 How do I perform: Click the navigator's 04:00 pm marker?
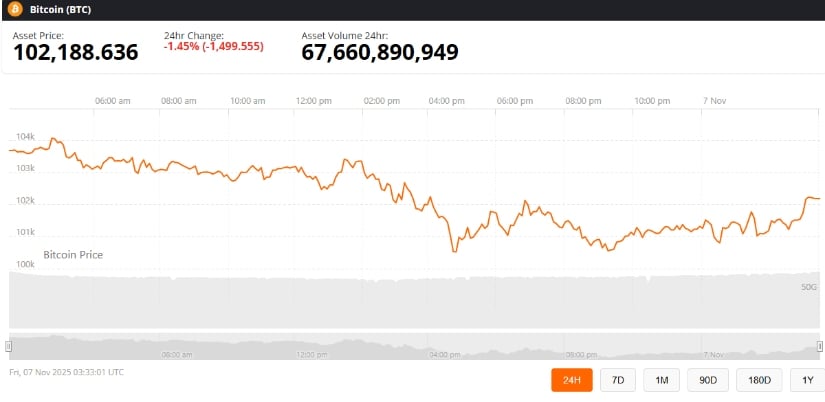(x=443, y=354)
